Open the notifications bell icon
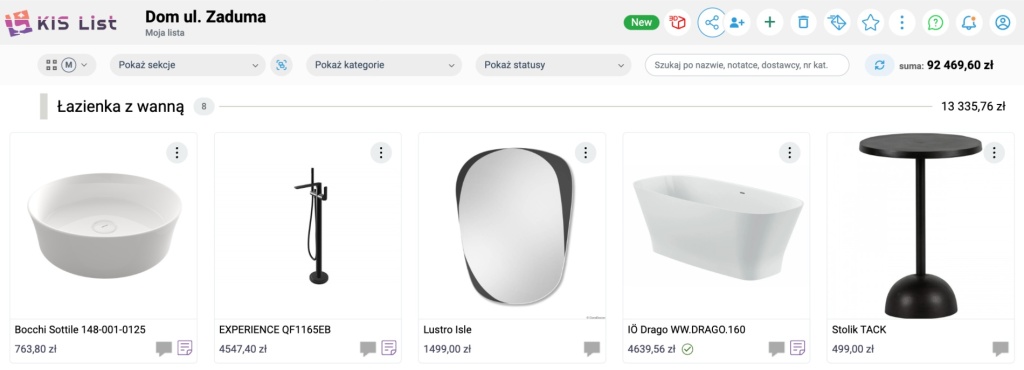The image size is (1024, 370). 969,23
